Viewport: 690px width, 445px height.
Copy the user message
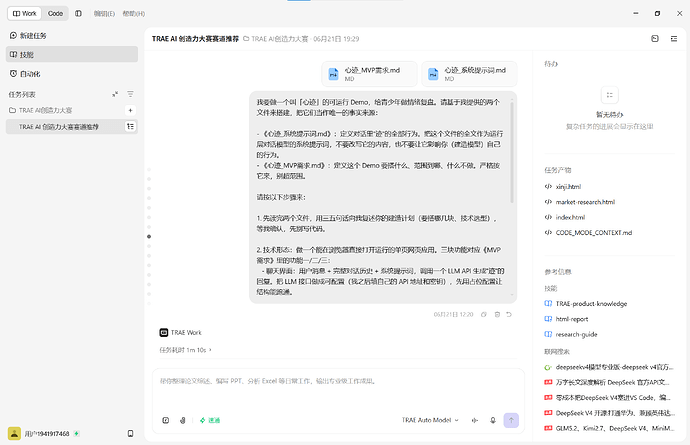pyautogui.click(x=484, y=315)
